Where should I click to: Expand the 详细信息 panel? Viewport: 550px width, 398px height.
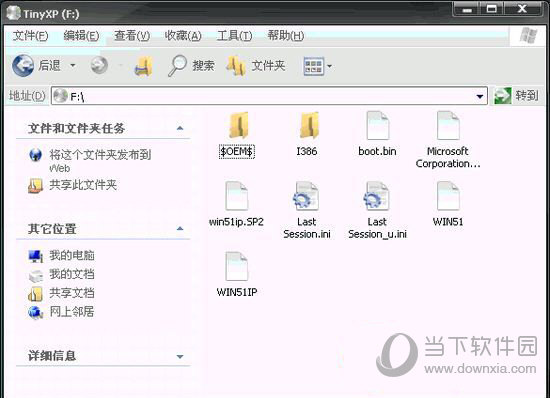click(180, 357)
